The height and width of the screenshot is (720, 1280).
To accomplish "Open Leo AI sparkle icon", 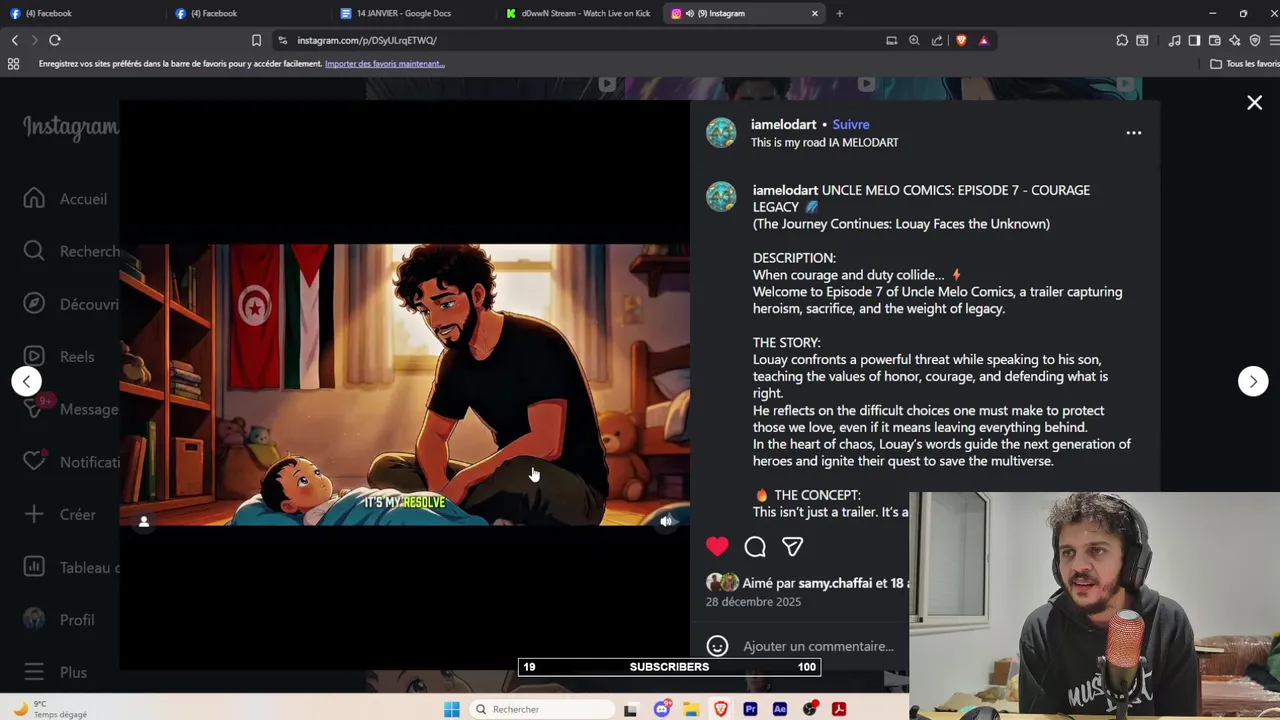I will pos(1235,40).
